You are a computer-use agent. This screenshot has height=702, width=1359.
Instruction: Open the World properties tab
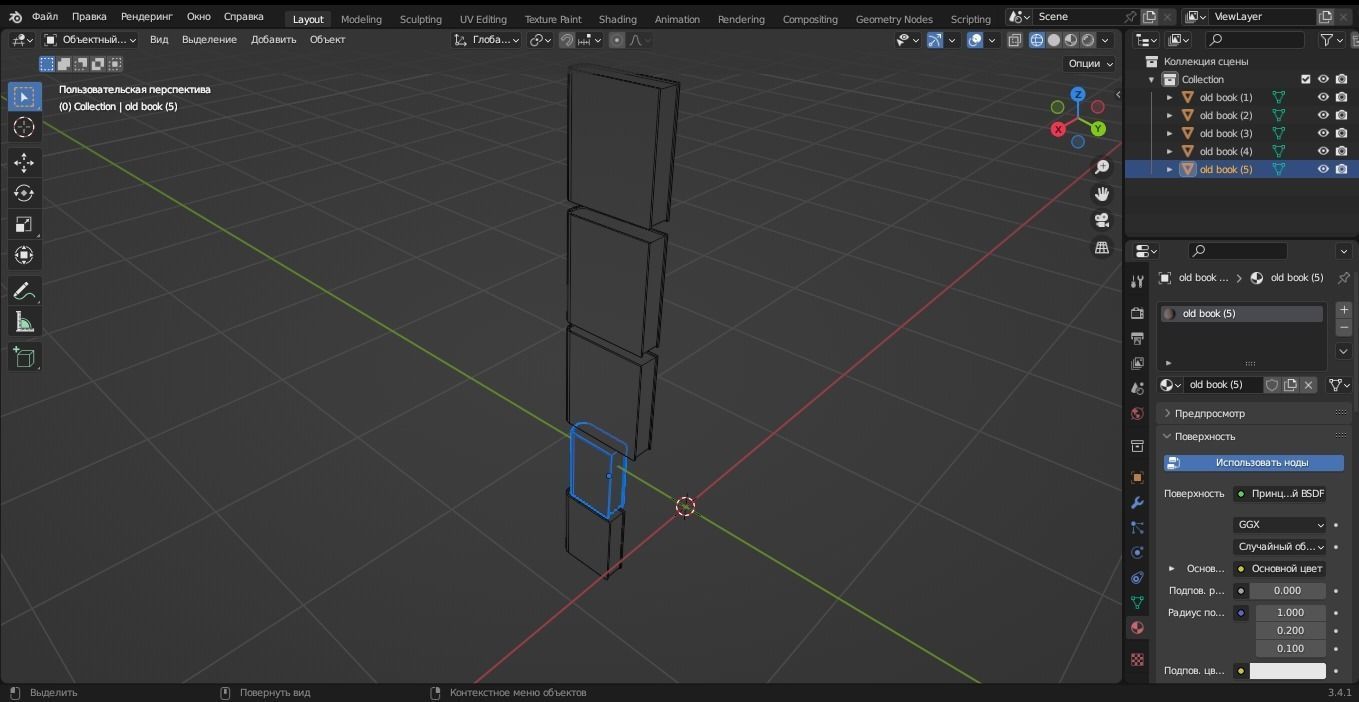(x=1137, y=413)
